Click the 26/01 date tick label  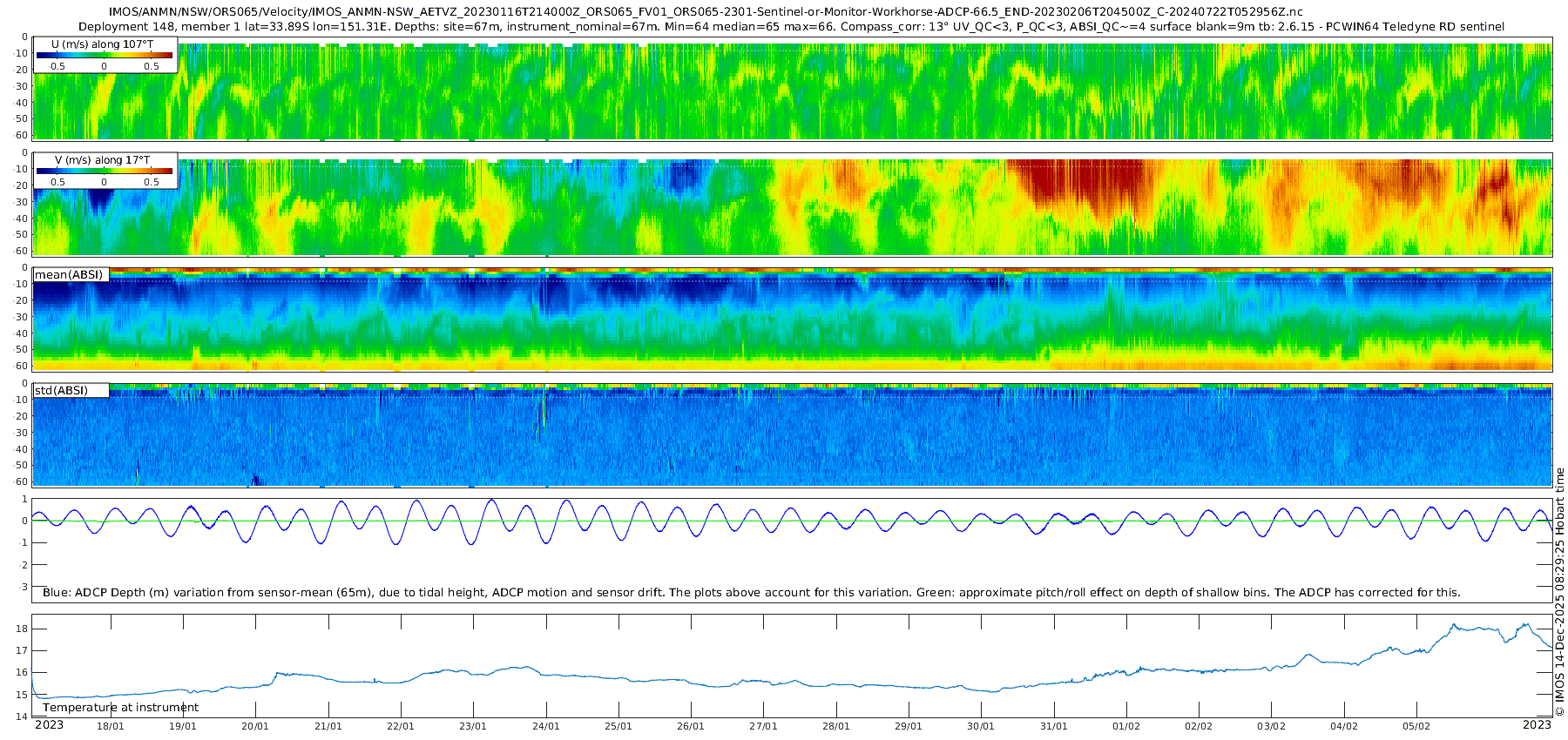click(691, 726)
